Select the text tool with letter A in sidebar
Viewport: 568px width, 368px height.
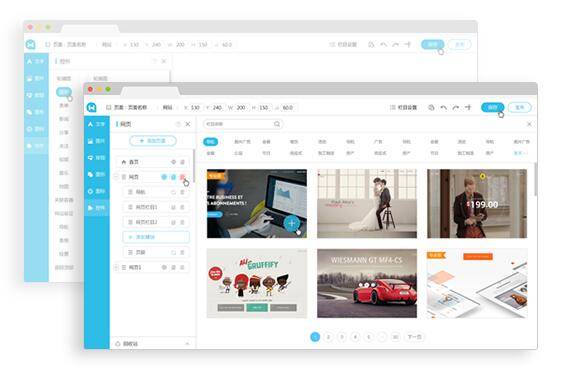[x=96, y=124]
